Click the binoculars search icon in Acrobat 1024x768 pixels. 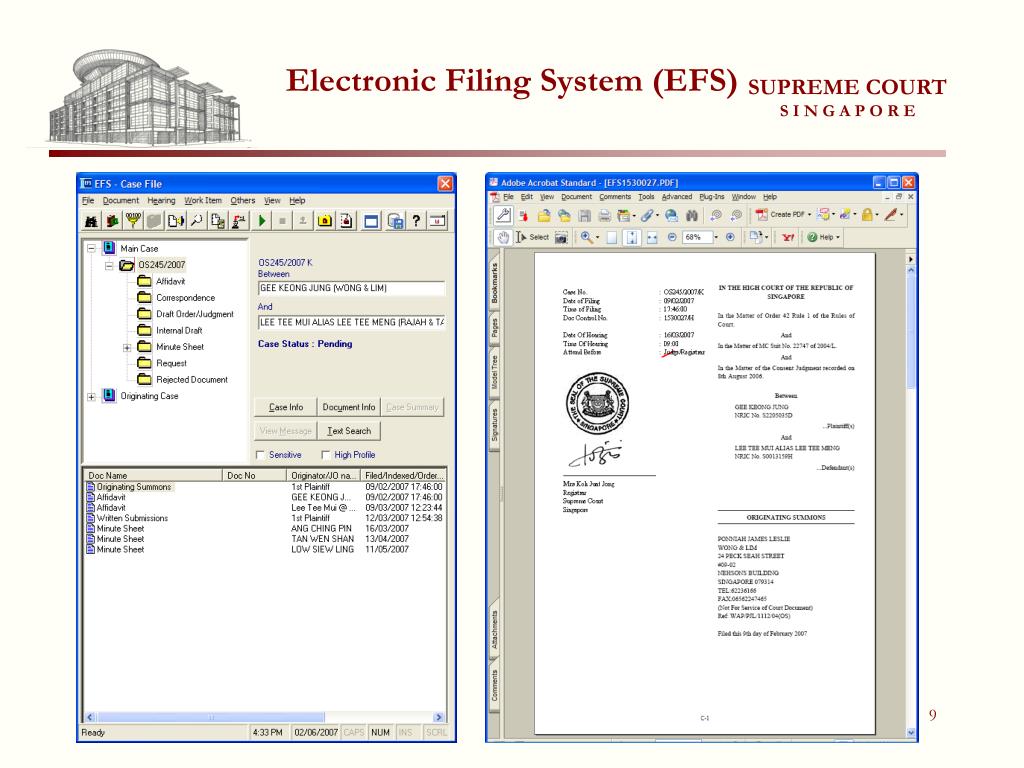pyautogui.click(x=692, y=215)
